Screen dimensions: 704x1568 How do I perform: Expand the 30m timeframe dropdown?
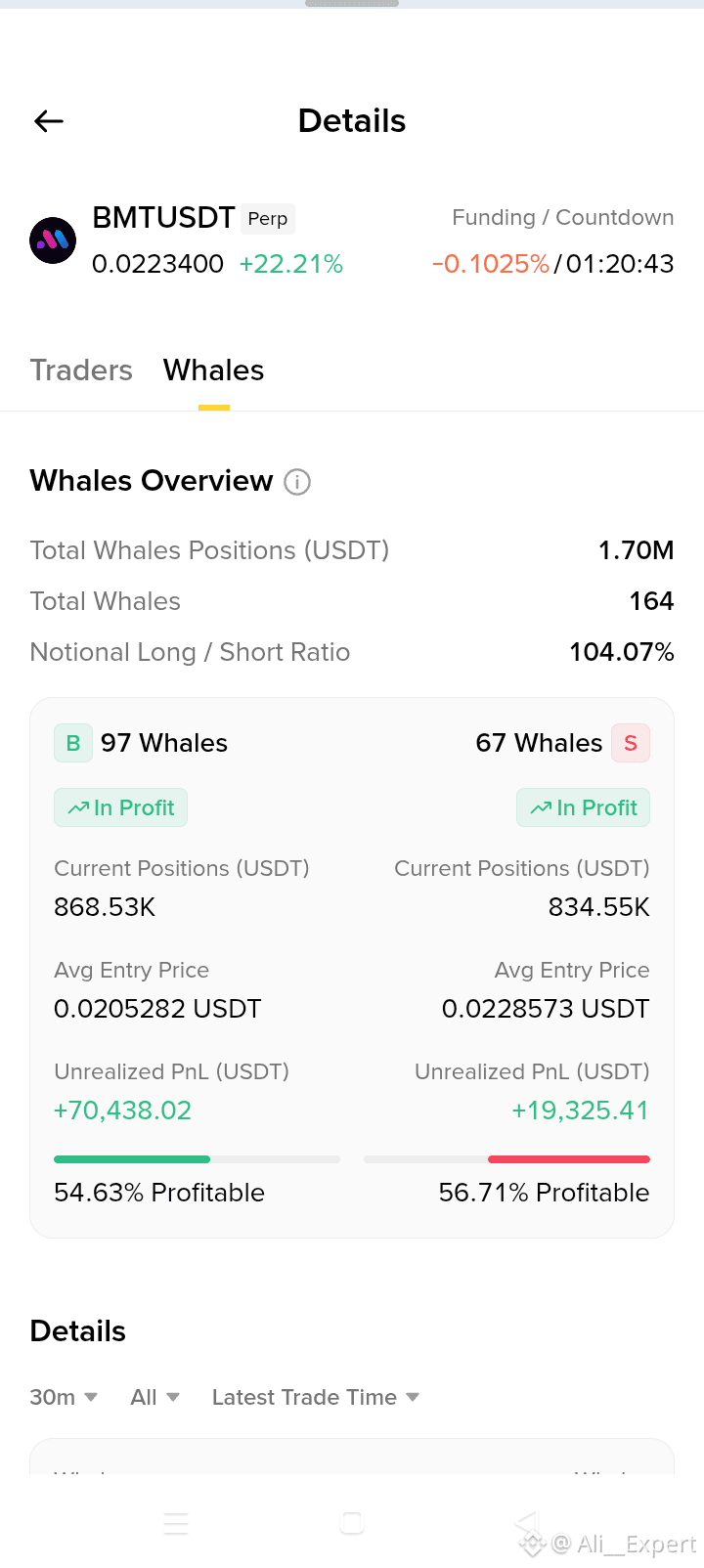point(64,1397)
